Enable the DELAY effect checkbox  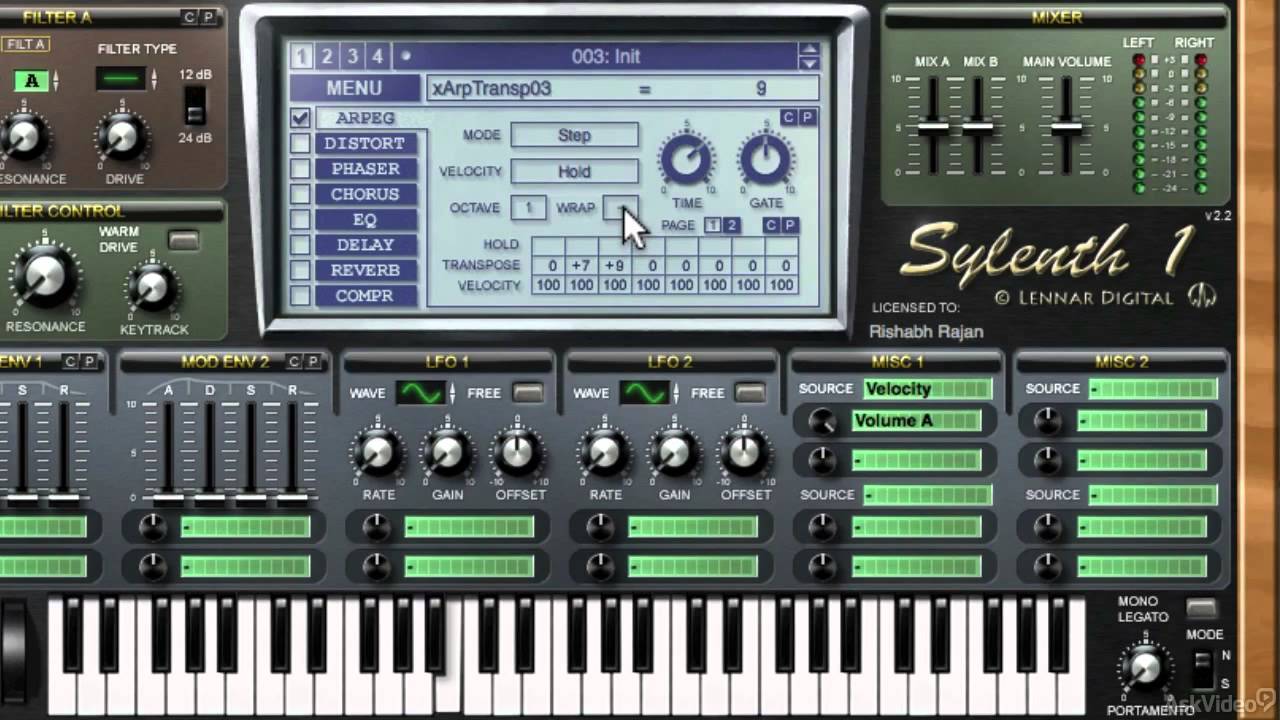click(300, 245)
